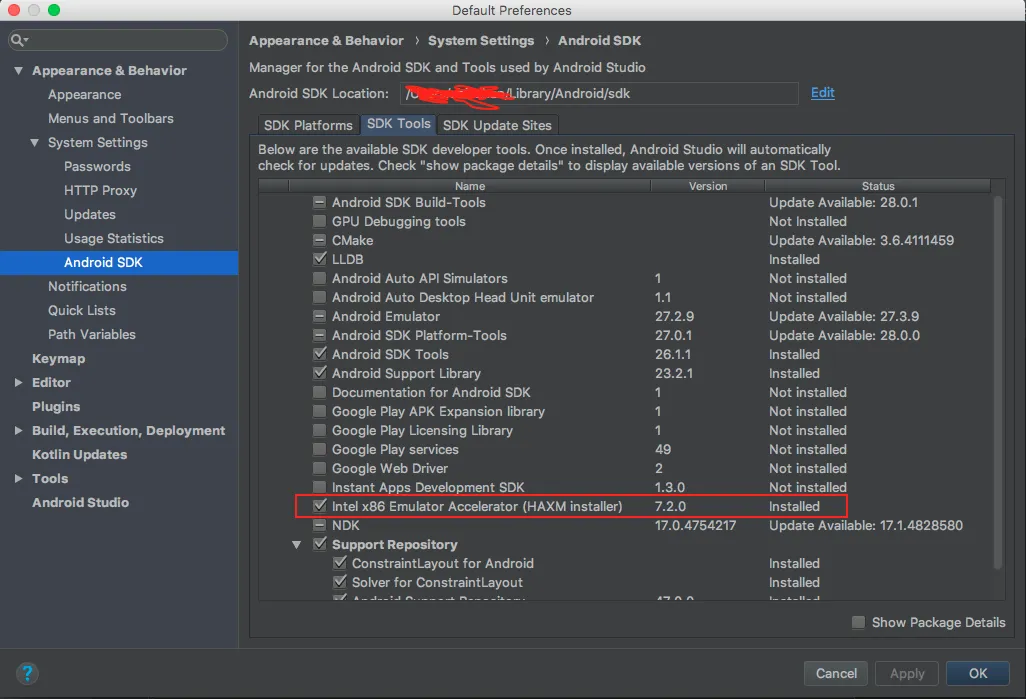The image size is (1026, 699).
Task: Confirm with the OK button
Action: tap(978, 673)
